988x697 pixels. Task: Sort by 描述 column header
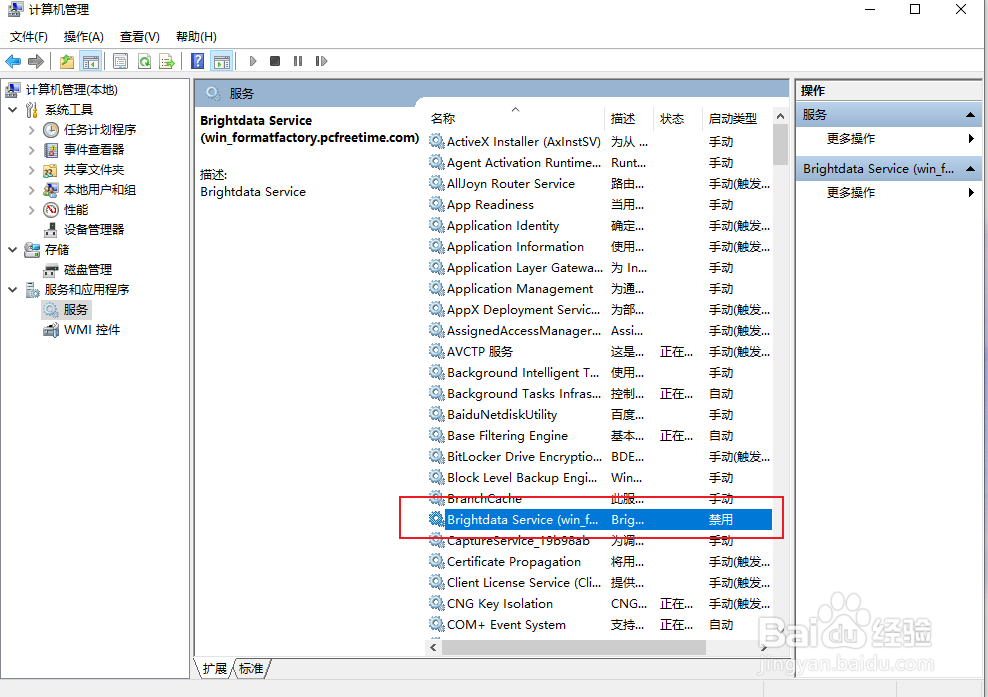[x=623, y=118]
